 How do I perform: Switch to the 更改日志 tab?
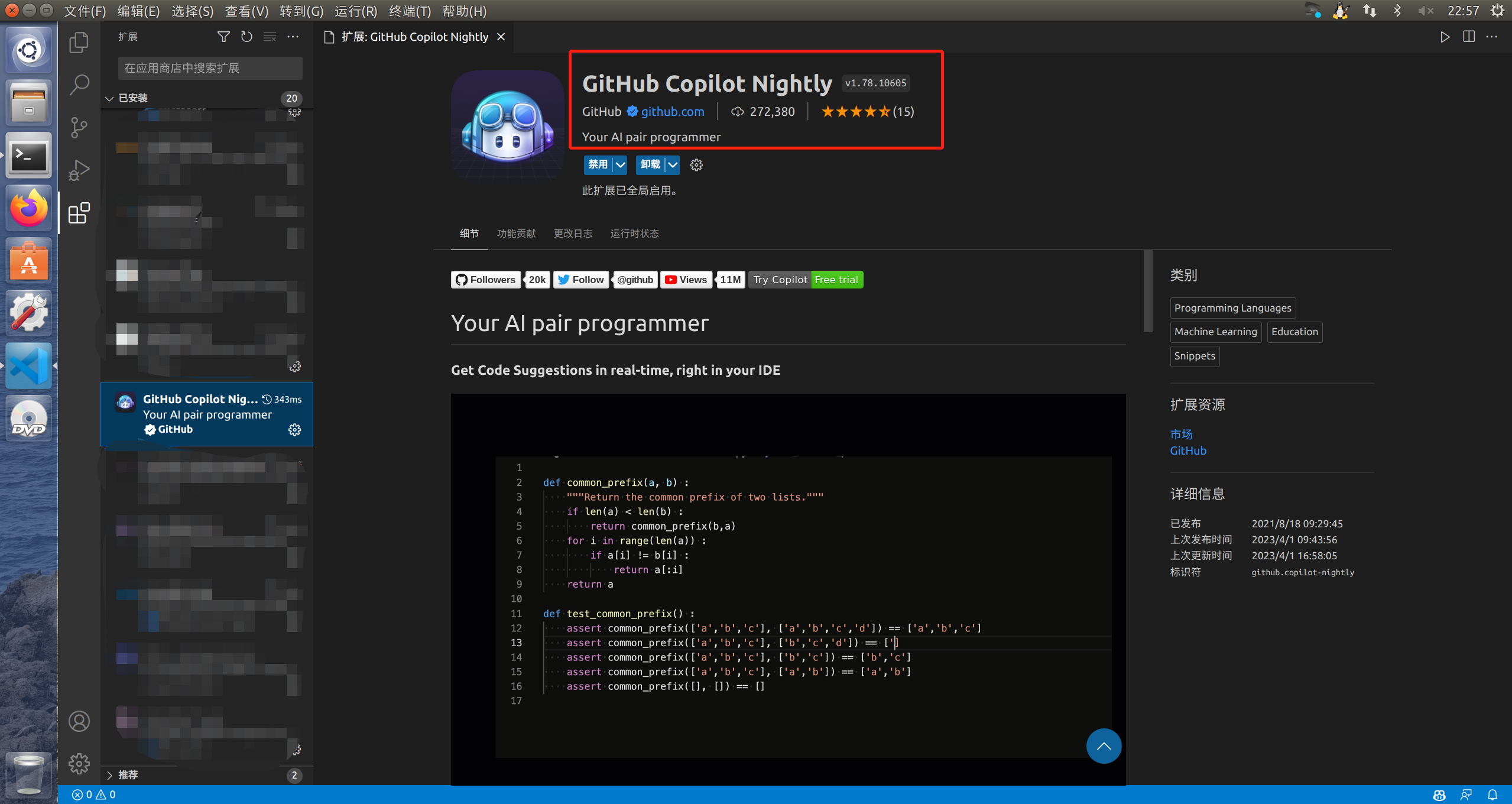pos(573,234)
